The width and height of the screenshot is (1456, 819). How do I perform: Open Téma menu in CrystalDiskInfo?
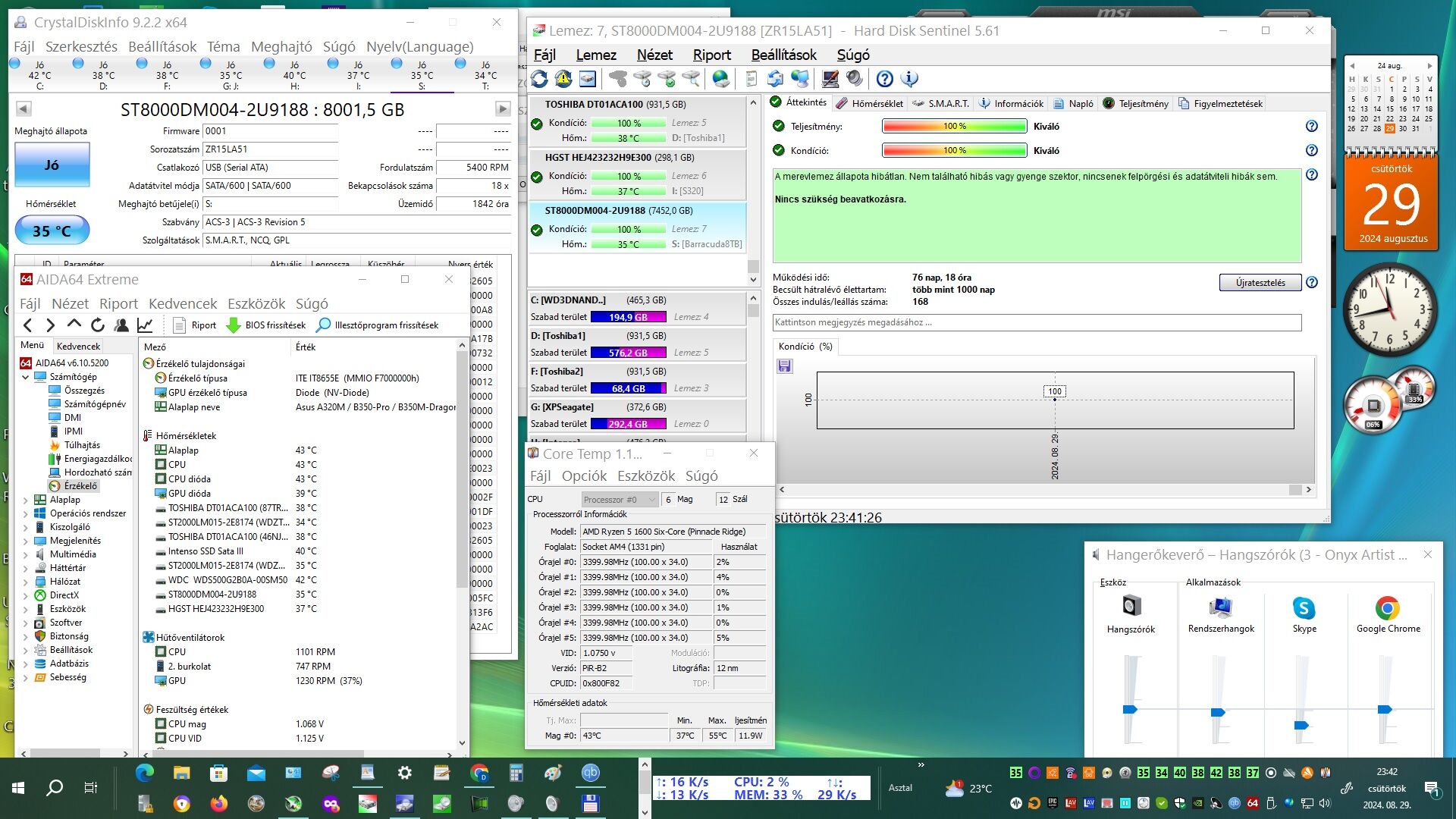click(x=224, y=47)
